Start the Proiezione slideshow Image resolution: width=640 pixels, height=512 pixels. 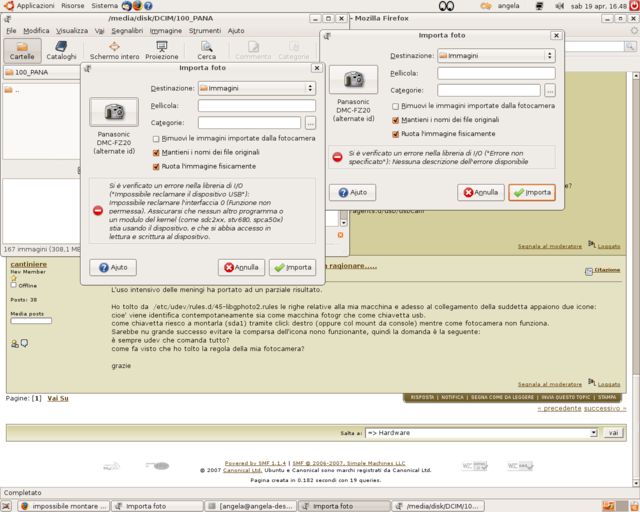click(x=162, y=50)
